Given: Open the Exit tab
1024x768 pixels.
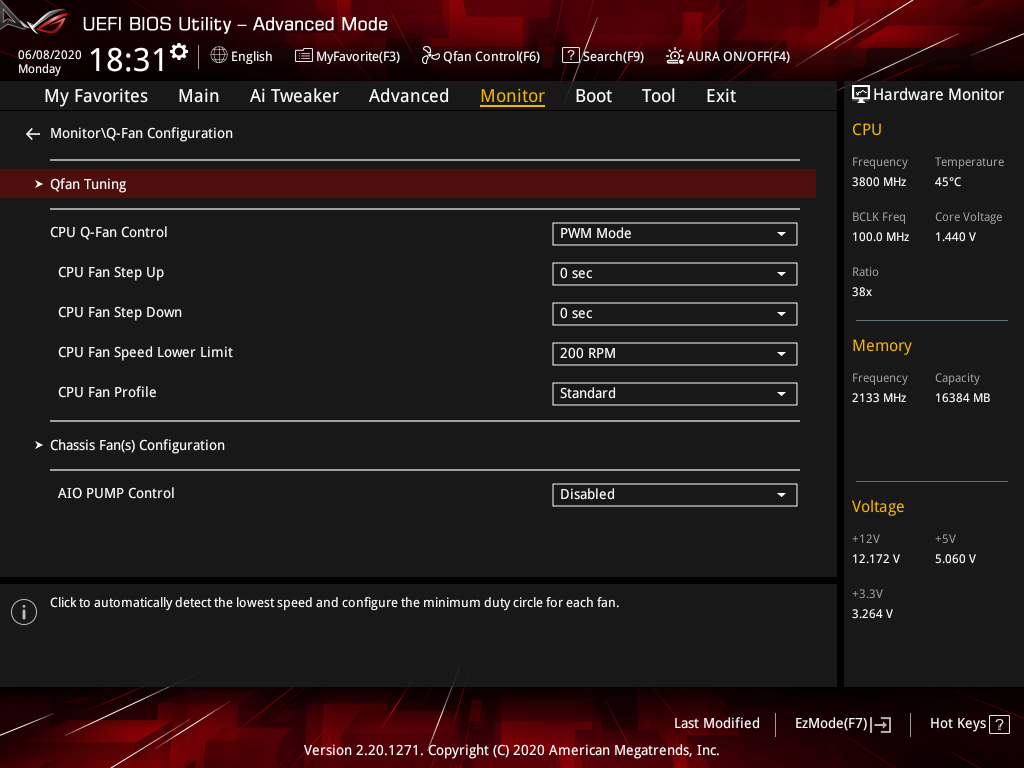Looking at the screenshot, I should click(x=721, y=96).
